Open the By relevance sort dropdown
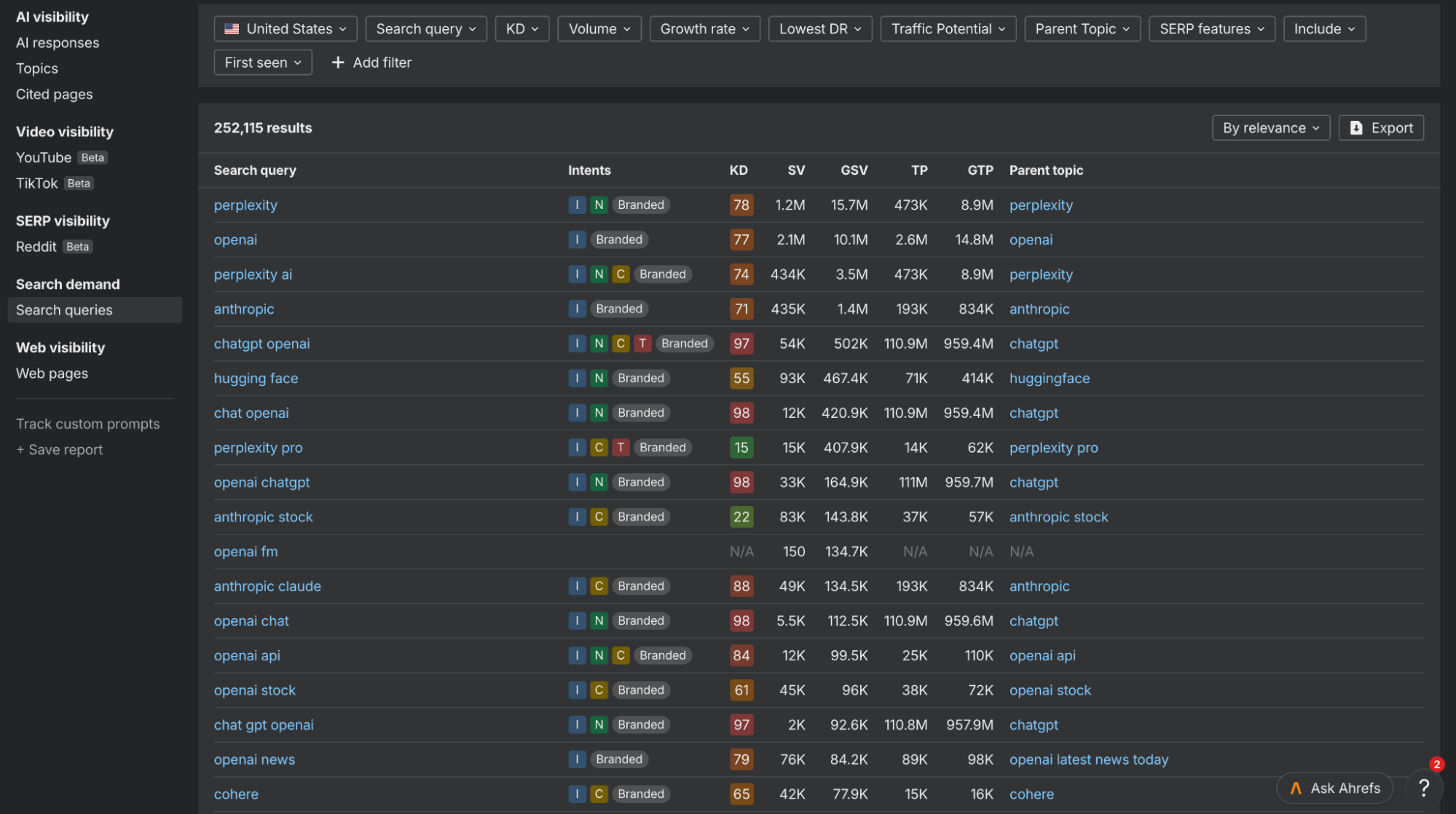1456x814 pixels. click(x=1271, y=128)
